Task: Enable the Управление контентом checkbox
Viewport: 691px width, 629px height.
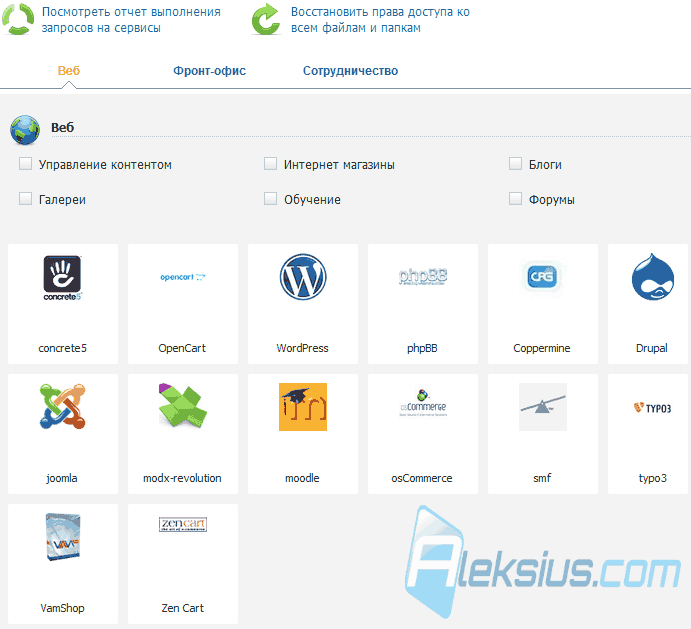Action: point(26,164)
